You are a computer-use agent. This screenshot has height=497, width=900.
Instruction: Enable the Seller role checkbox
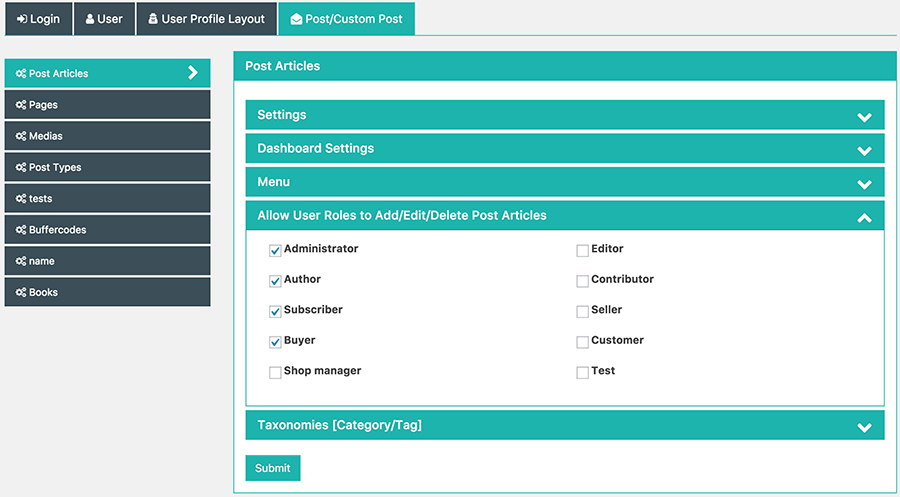(x=583, y=311)
